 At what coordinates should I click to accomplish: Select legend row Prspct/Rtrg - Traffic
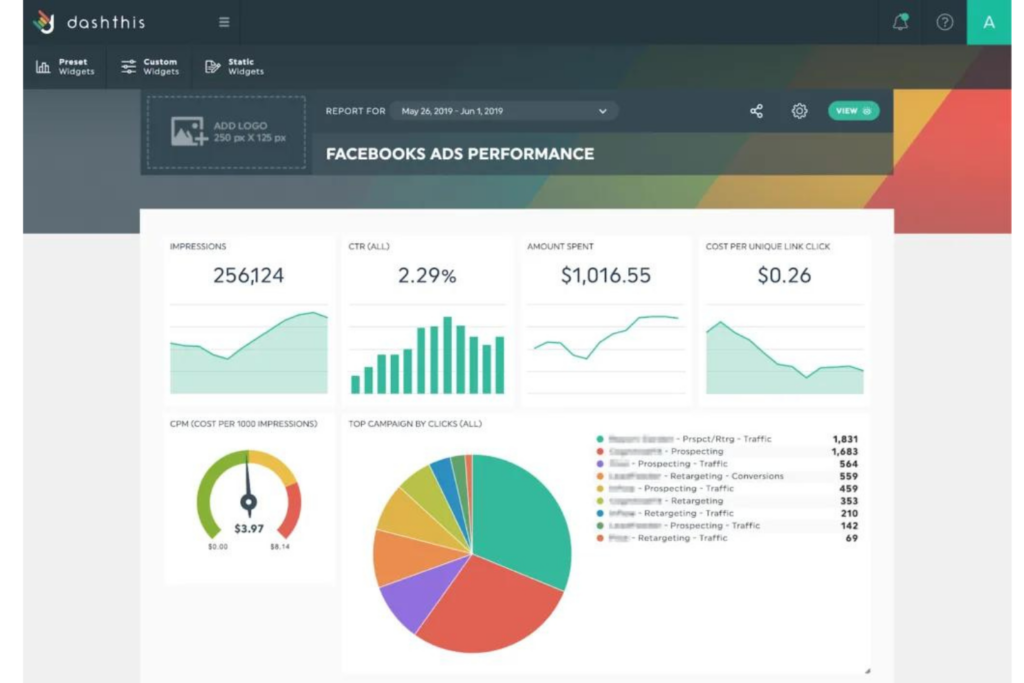pos(727,439)
